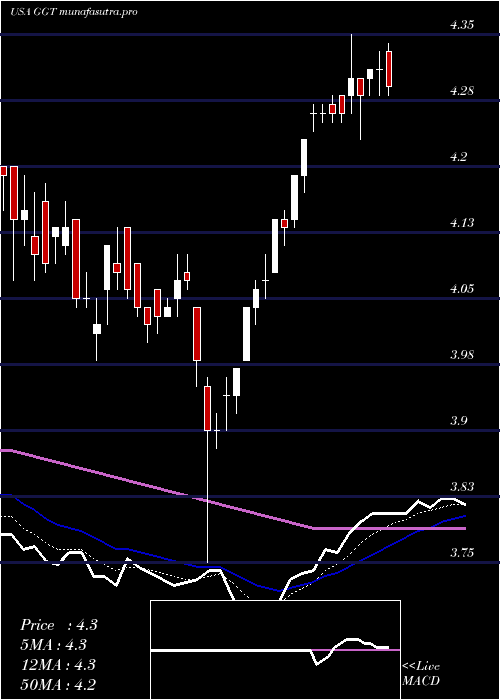Click inside the MACD indicator panel

pos(275,650)
